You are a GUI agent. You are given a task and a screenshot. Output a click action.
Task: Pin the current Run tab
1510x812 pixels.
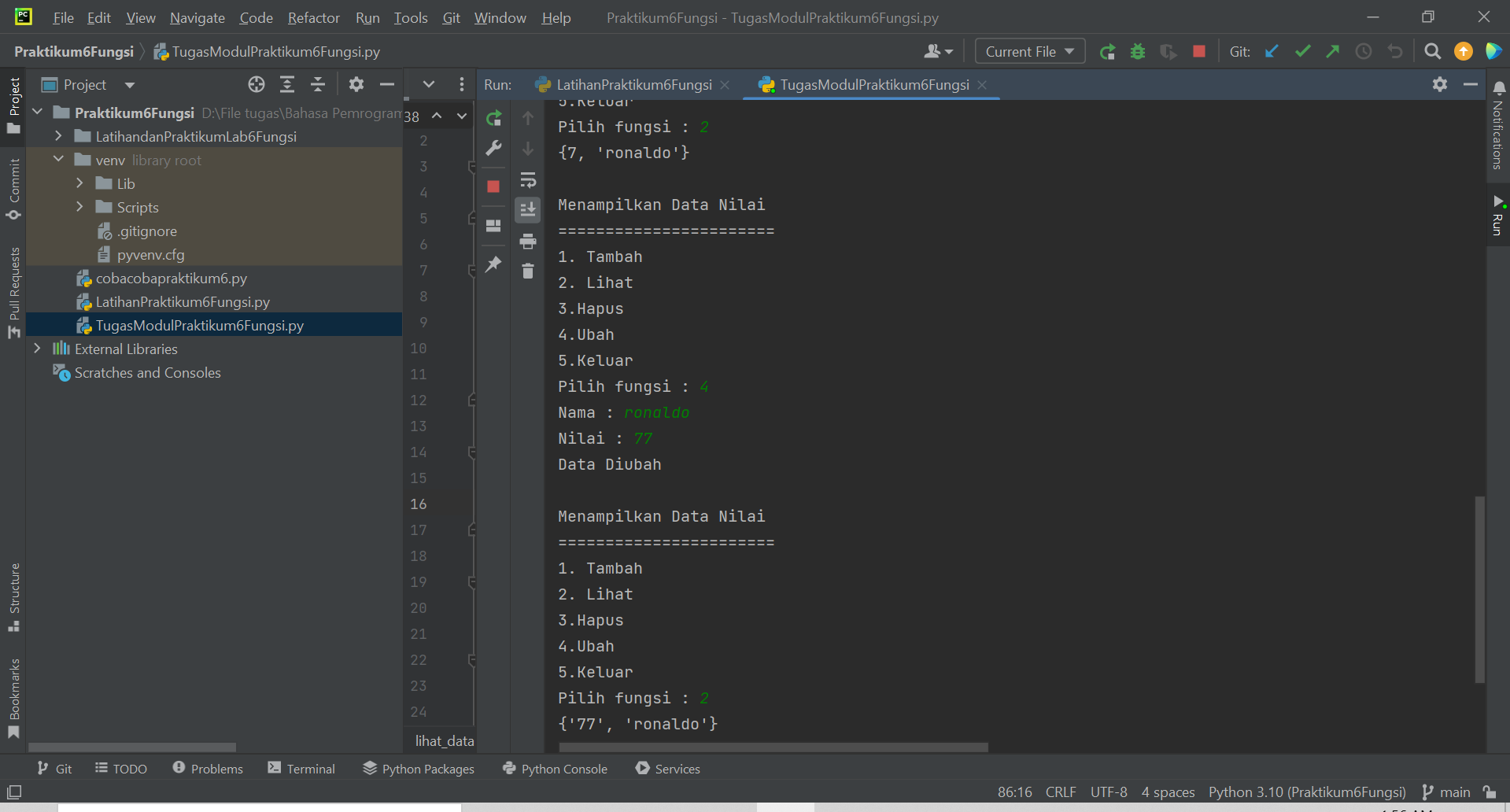click(x=493, y=264)
